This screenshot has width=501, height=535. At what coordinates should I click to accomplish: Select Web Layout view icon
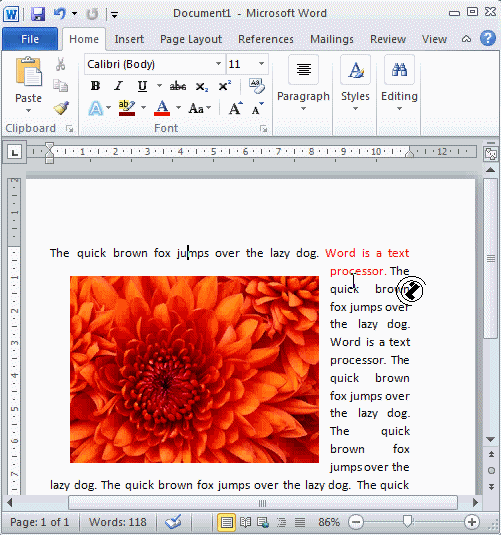(x=263, y=522)
